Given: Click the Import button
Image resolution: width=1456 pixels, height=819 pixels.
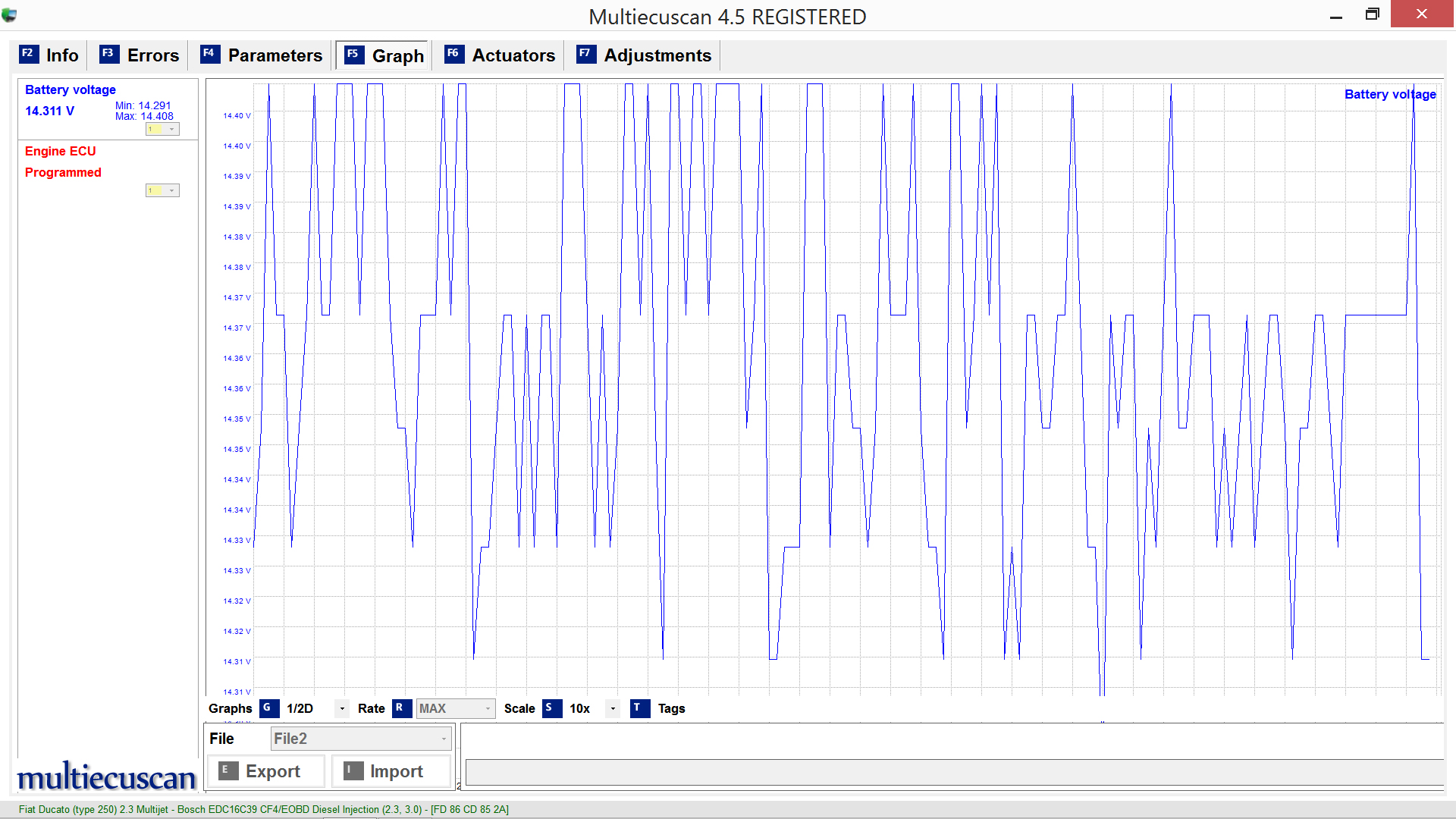Looking at the screenshot, I should click(391, 771).
